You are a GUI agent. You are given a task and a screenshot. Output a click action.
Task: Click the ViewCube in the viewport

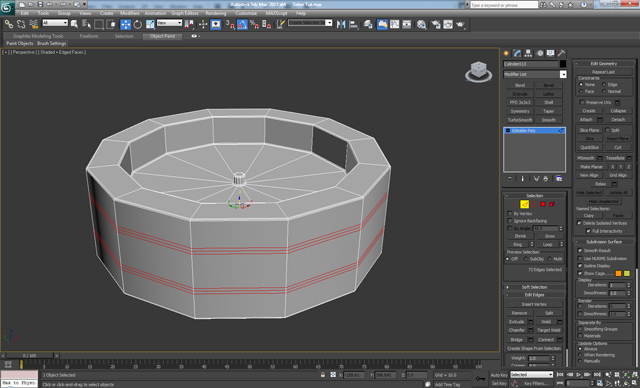pyautogui.click(x=478, y=71)
